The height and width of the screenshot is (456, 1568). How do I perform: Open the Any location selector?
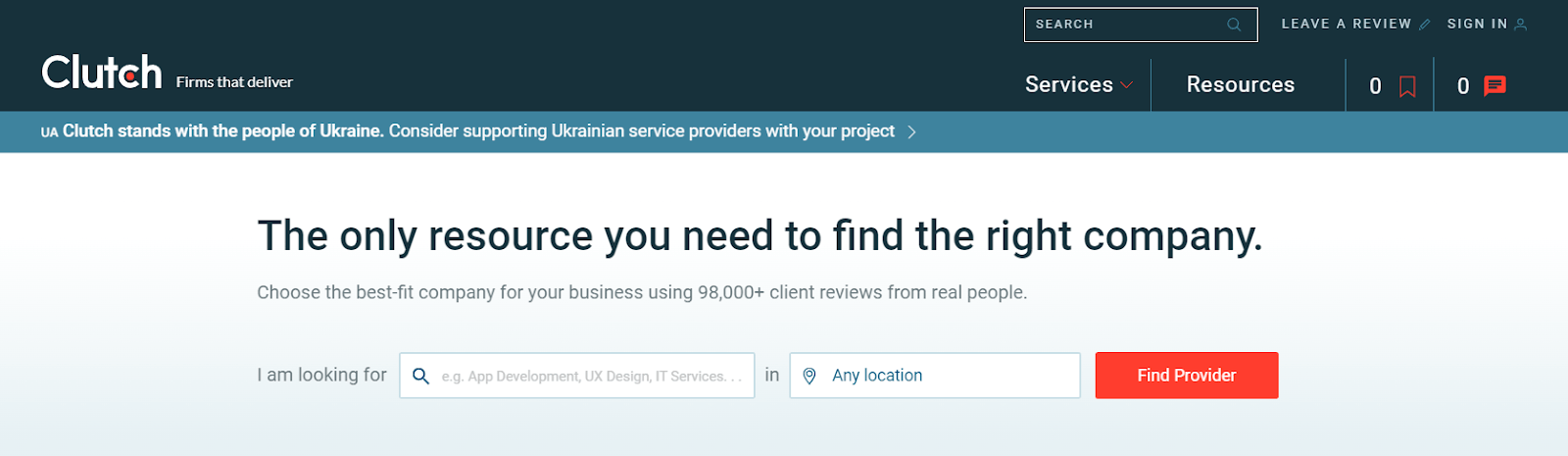(x=935, y=376)
